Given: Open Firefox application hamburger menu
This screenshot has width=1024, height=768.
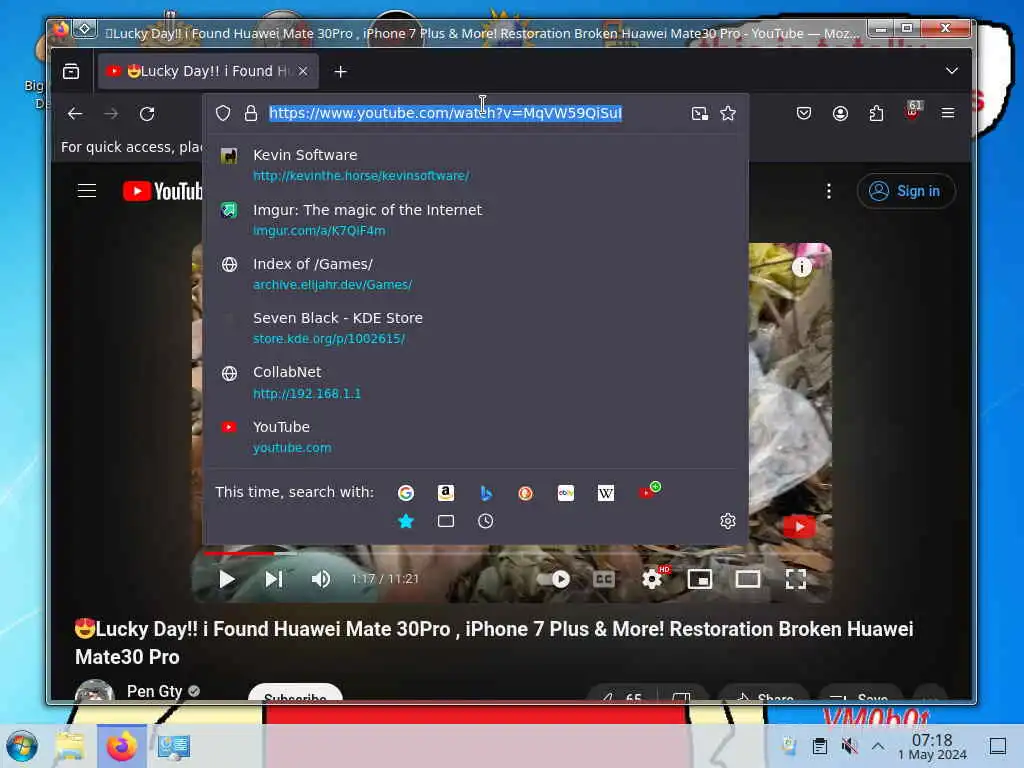Looking at the screenshot, I should coord(948,114).
